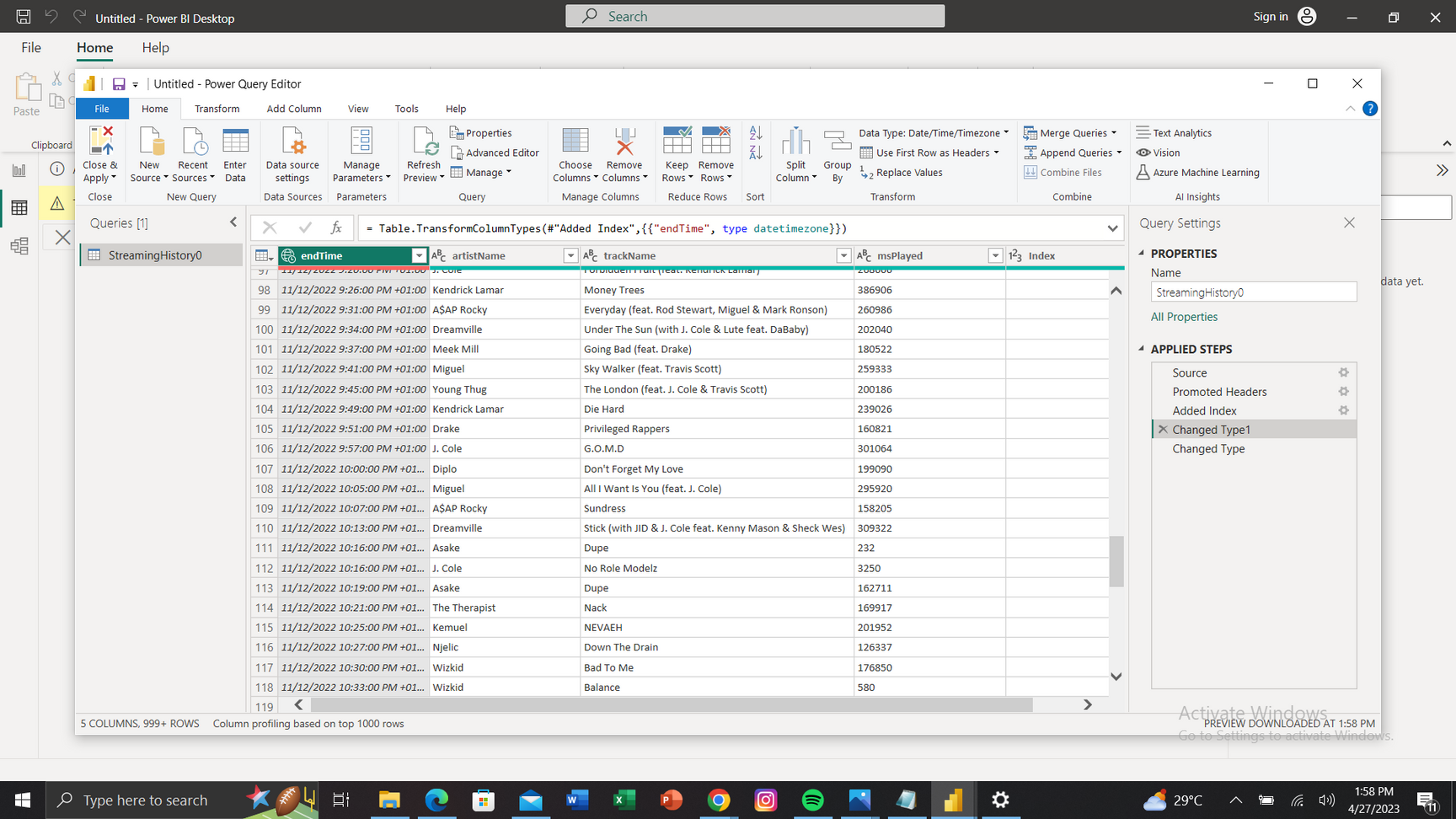Select Changed Type applied step

pos(1254,449)
